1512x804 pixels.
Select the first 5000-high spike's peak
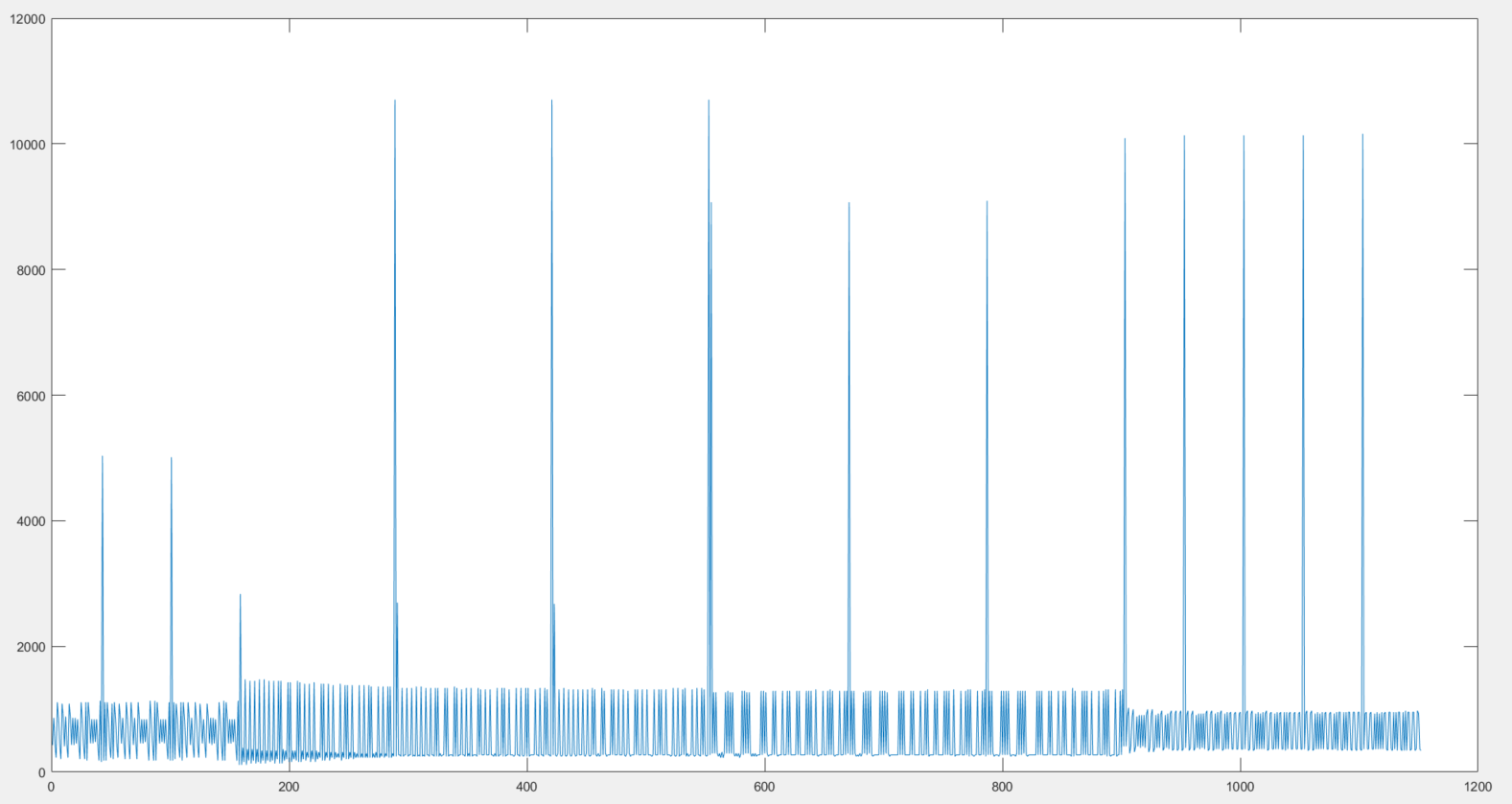coord(103,457)
